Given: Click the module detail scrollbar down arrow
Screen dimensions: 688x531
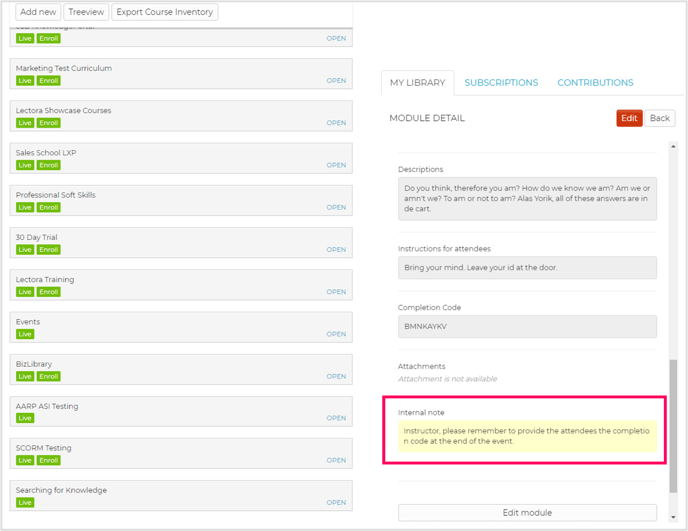Looking at the screenshot, I should tap(673, 517).
